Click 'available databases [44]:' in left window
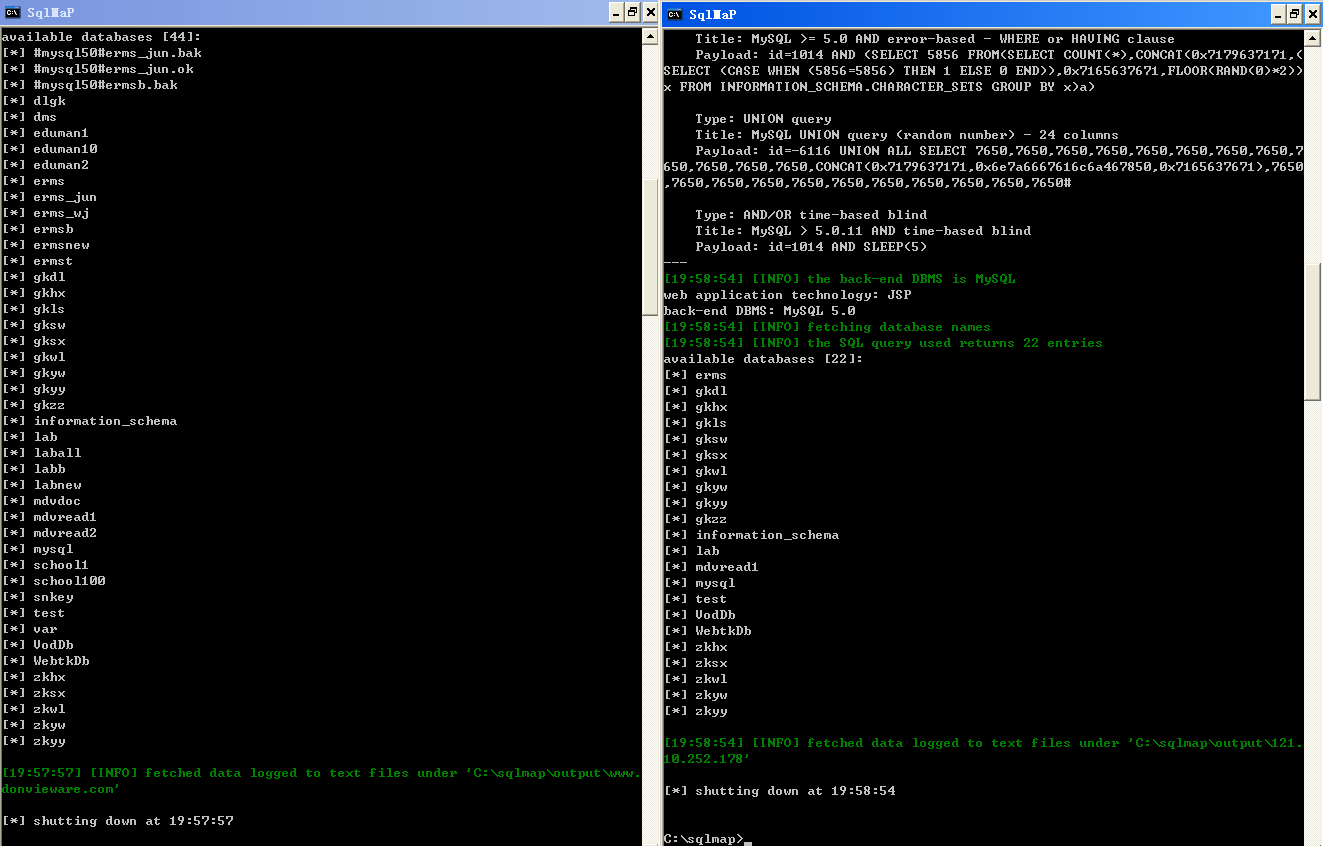Image resolution: width=1323 pixels, height=846 pixels. pos(101,37)
